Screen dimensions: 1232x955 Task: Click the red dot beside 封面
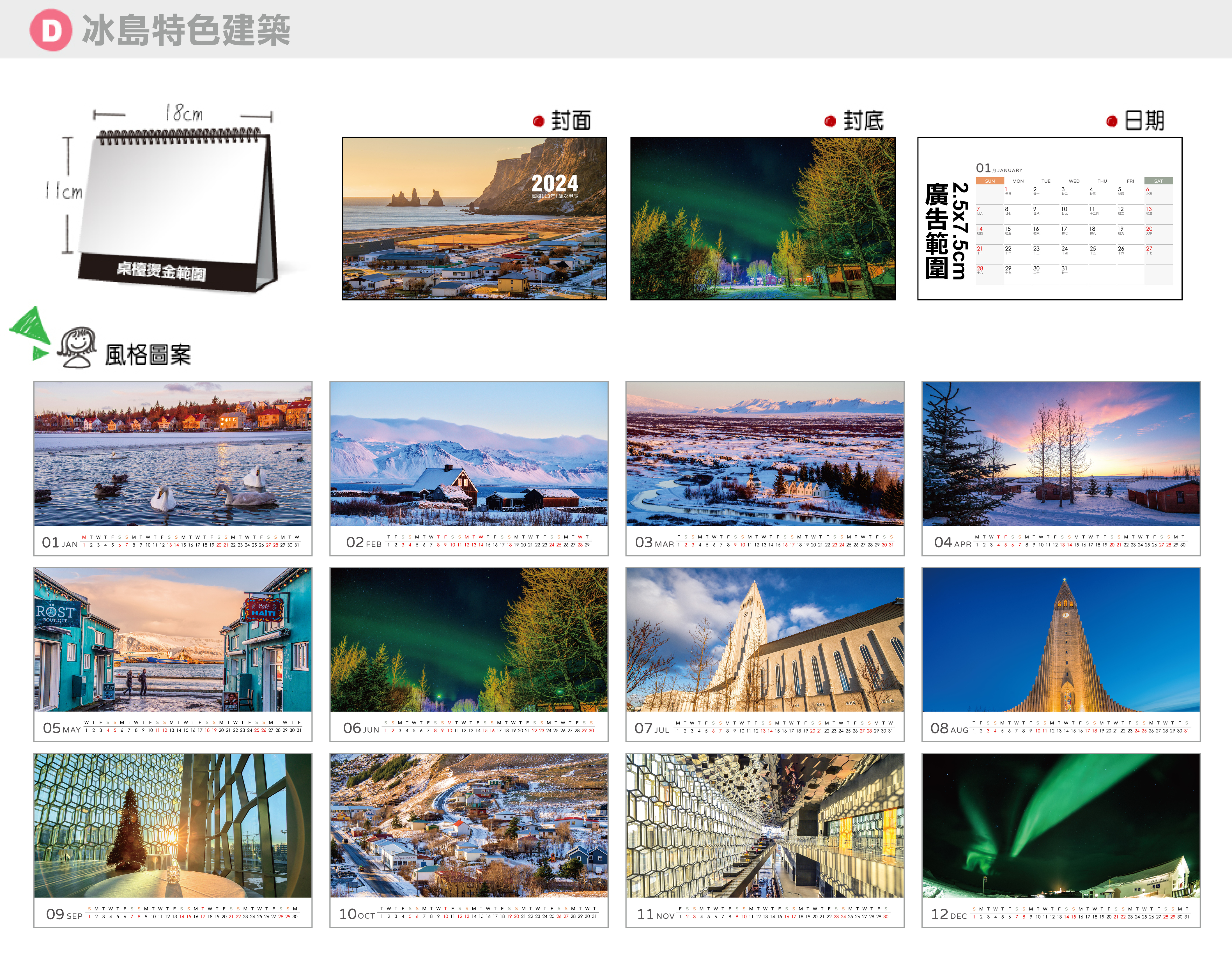click(x=538, y=121)
